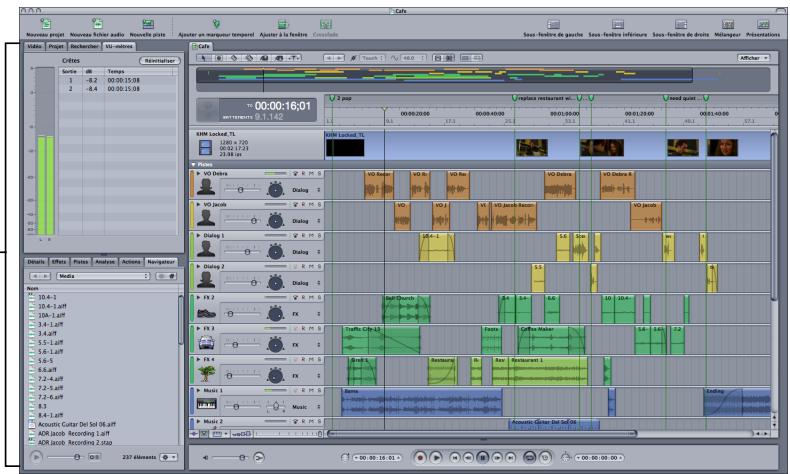Open the Effets tab
This screenshot has width=790, height=474.
(x=59, y=262)
